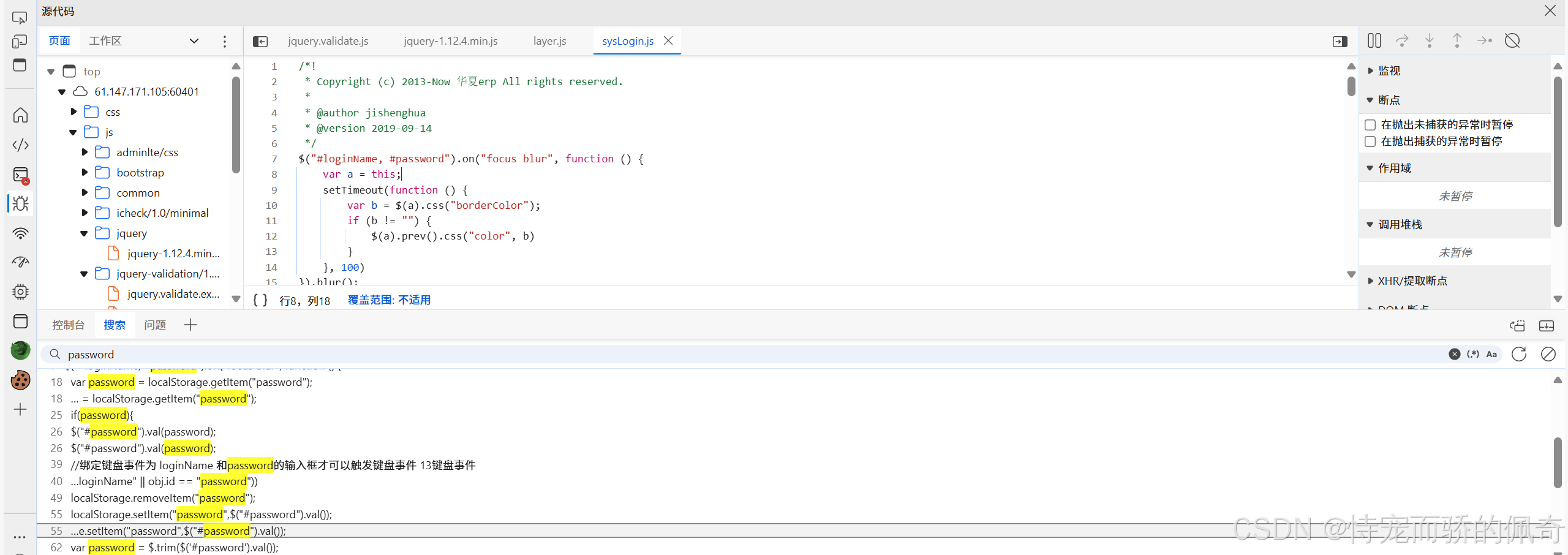Open the navigator tabs dropdown chevron
Viewport: 1568px width, 555px height.
[x=194, y=41]
